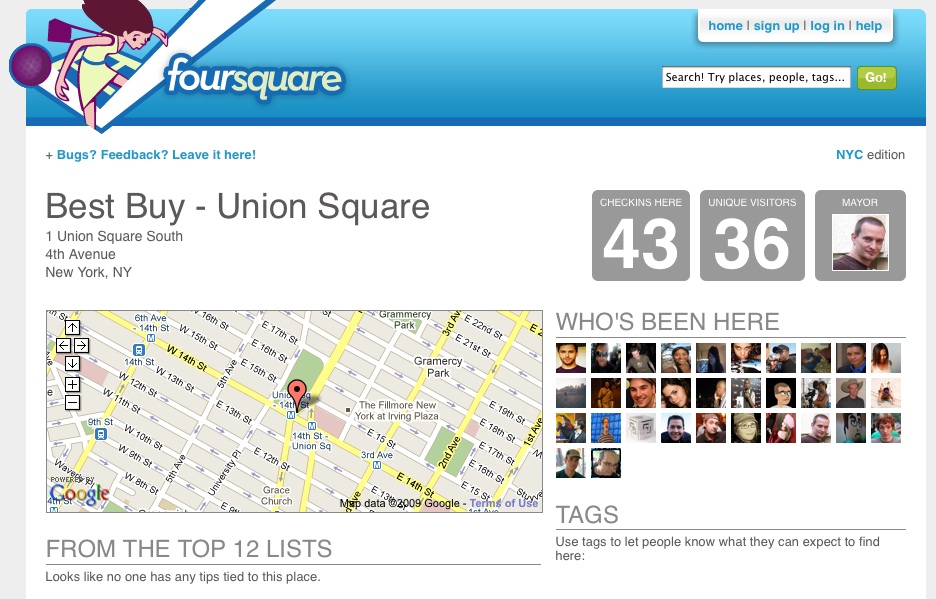Click the Unique Visitors 36 counter
Image resolution: width=936 pixels, height=599 pixels.
click(x=752, y=235)
